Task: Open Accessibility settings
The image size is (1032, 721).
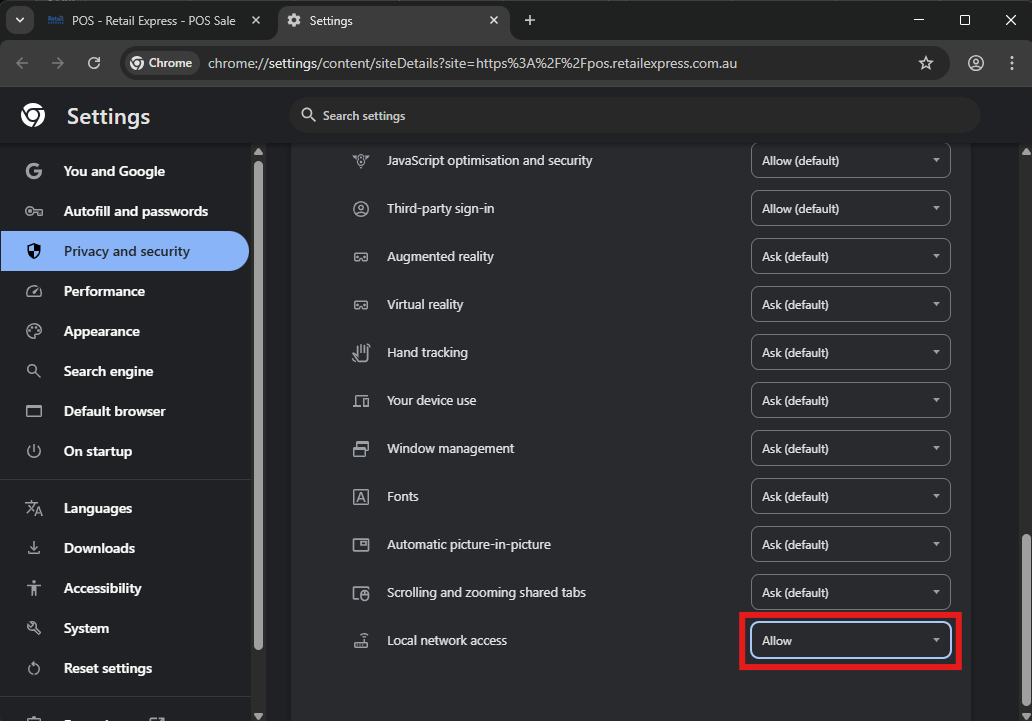Action: click(x=125, y=589)
